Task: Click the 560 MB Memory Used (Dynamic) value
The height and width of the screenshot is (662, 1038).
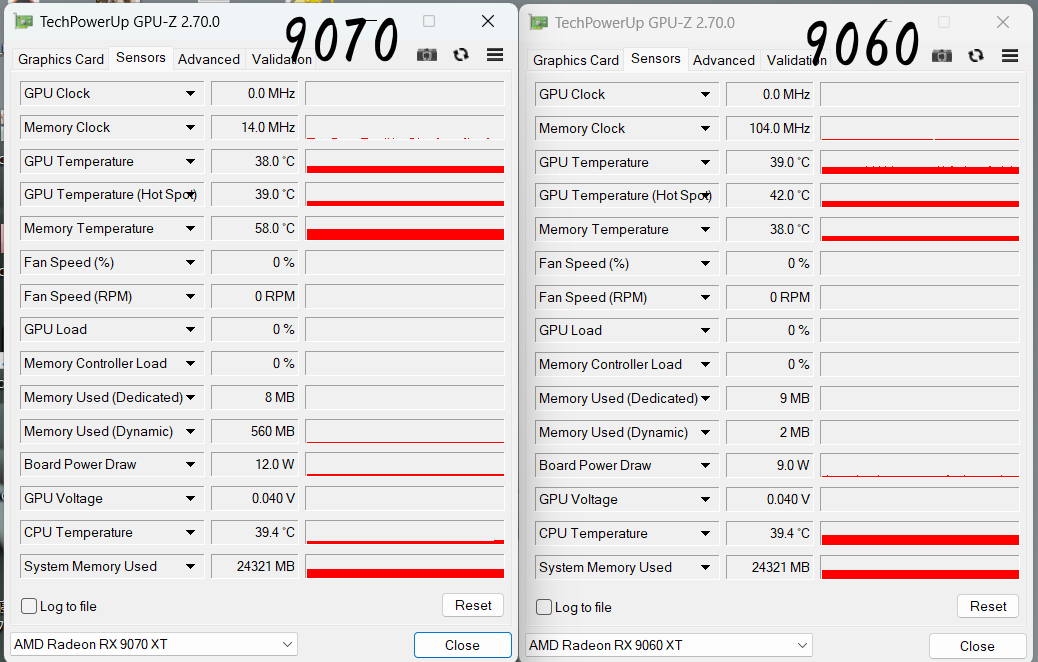Action: click(x=255, y=431)
